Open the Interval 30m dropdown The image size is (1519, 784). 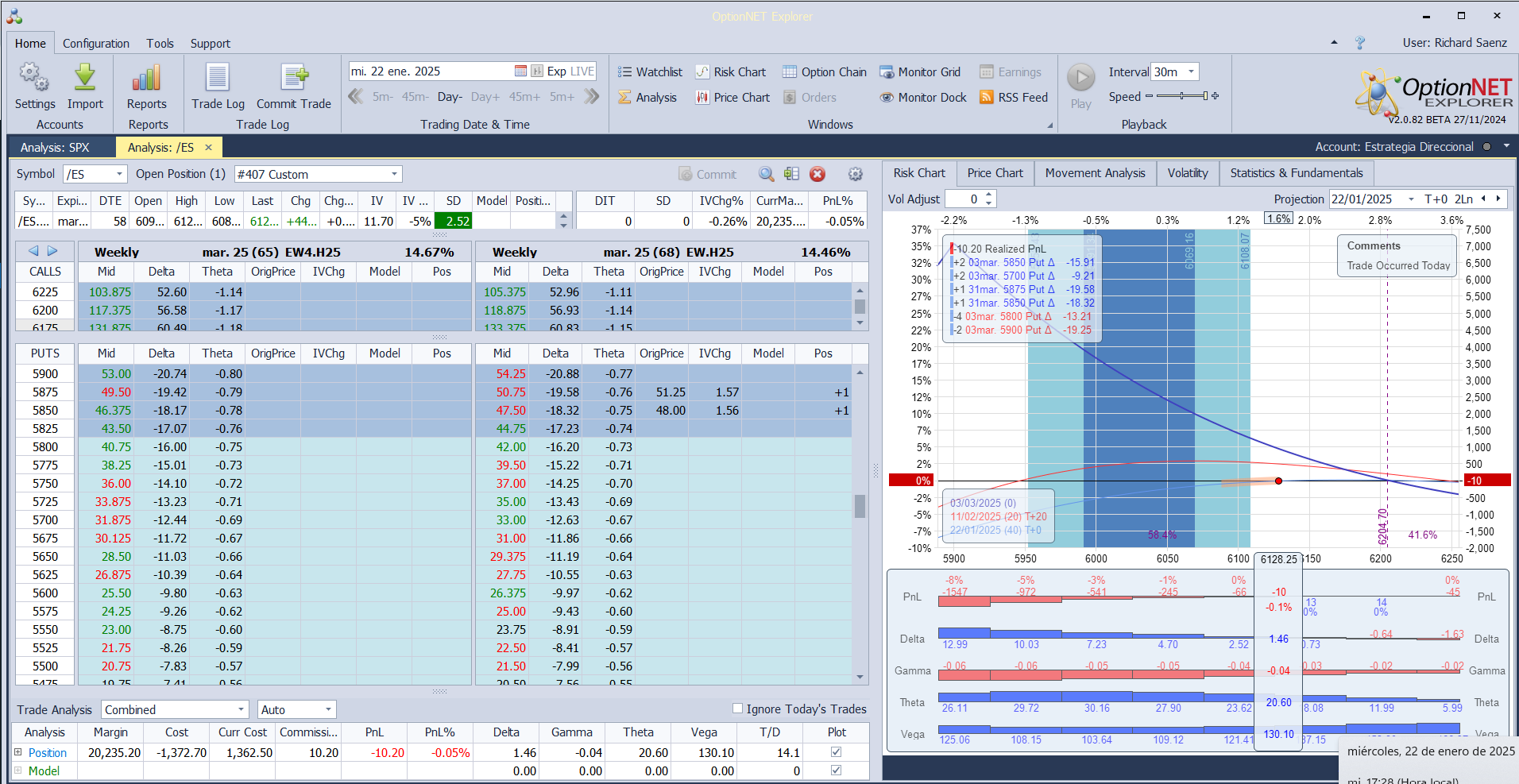[1191, 72]
